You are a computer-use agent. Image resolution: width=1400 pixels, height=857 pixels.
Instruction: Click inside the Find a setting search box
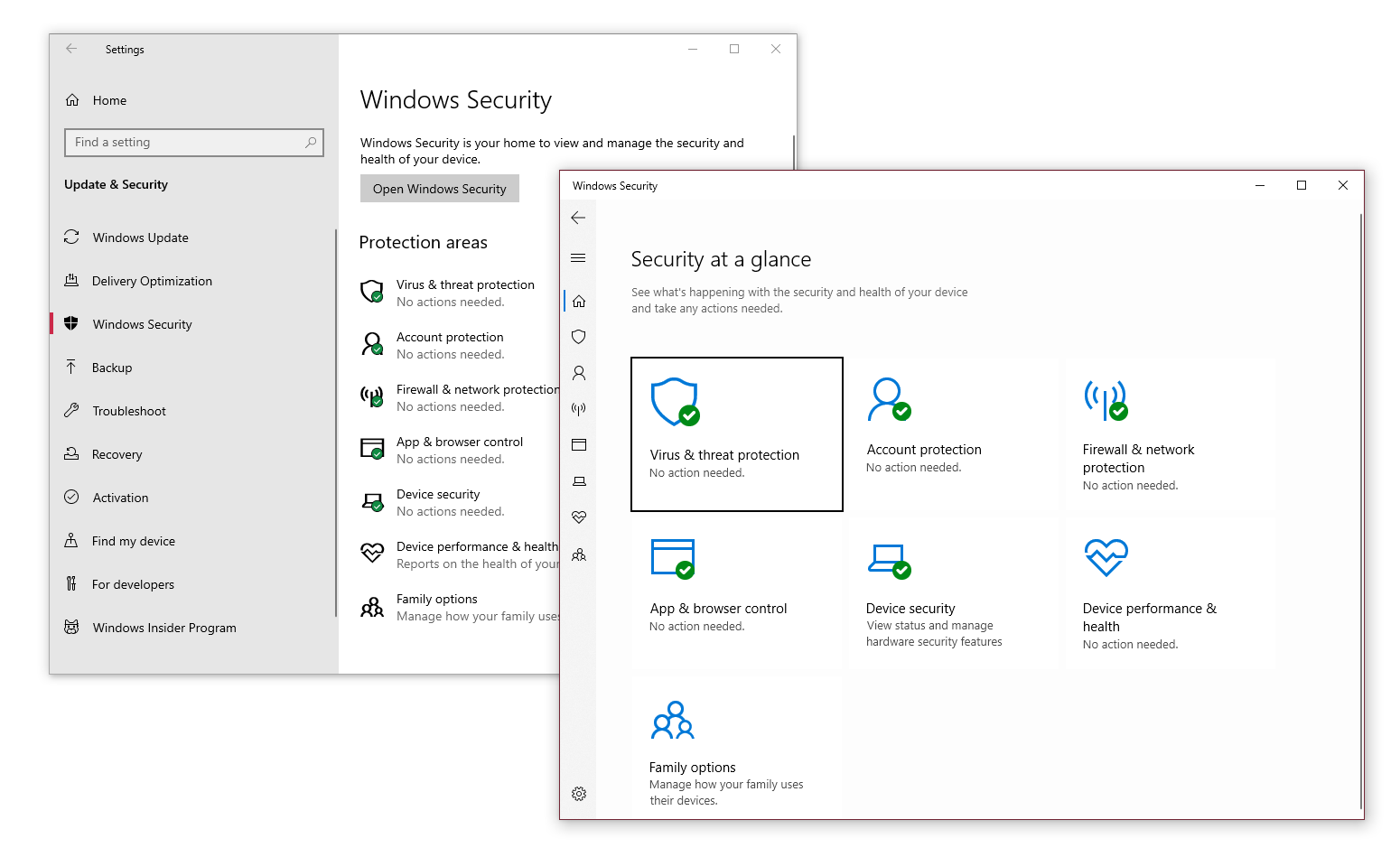193,142
